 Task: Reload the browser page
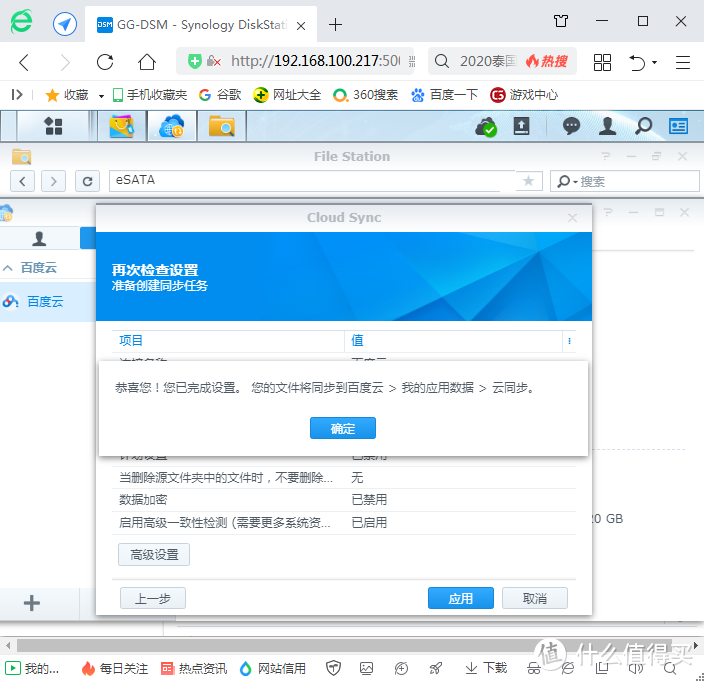(105, 62)
